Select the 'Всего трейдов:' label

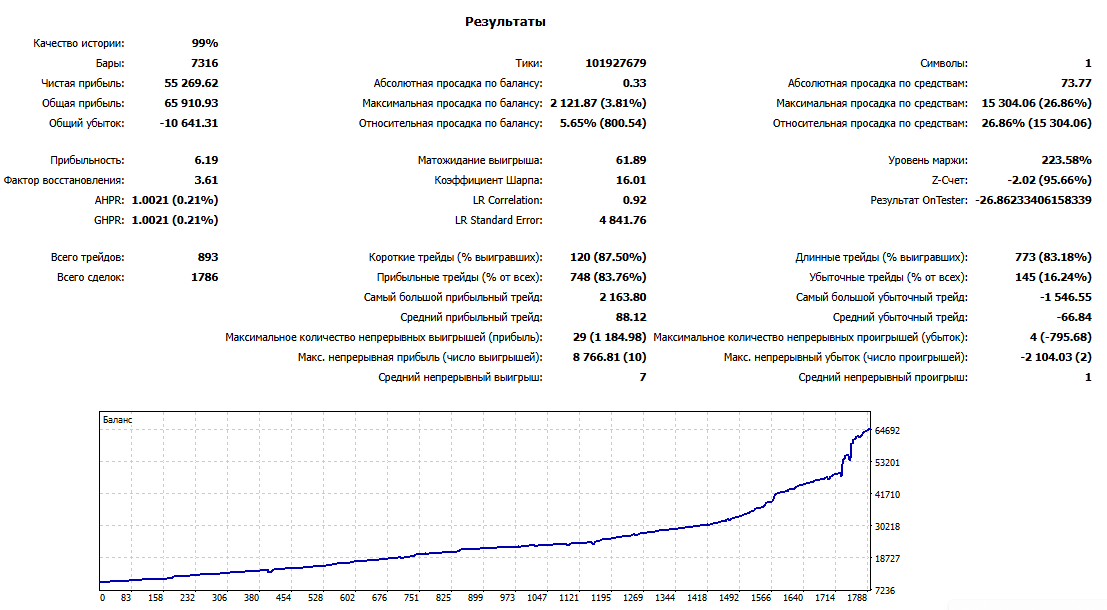(x=88, y=258)
